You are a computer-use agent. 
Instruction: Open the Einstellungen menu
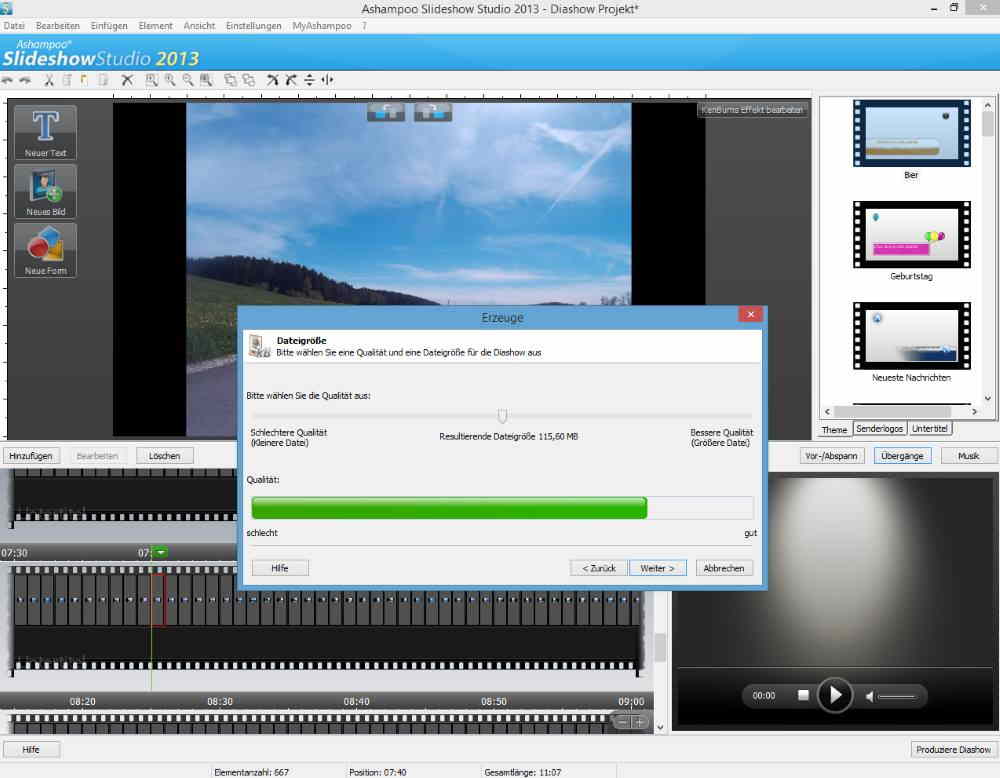(x=253, y=25)
